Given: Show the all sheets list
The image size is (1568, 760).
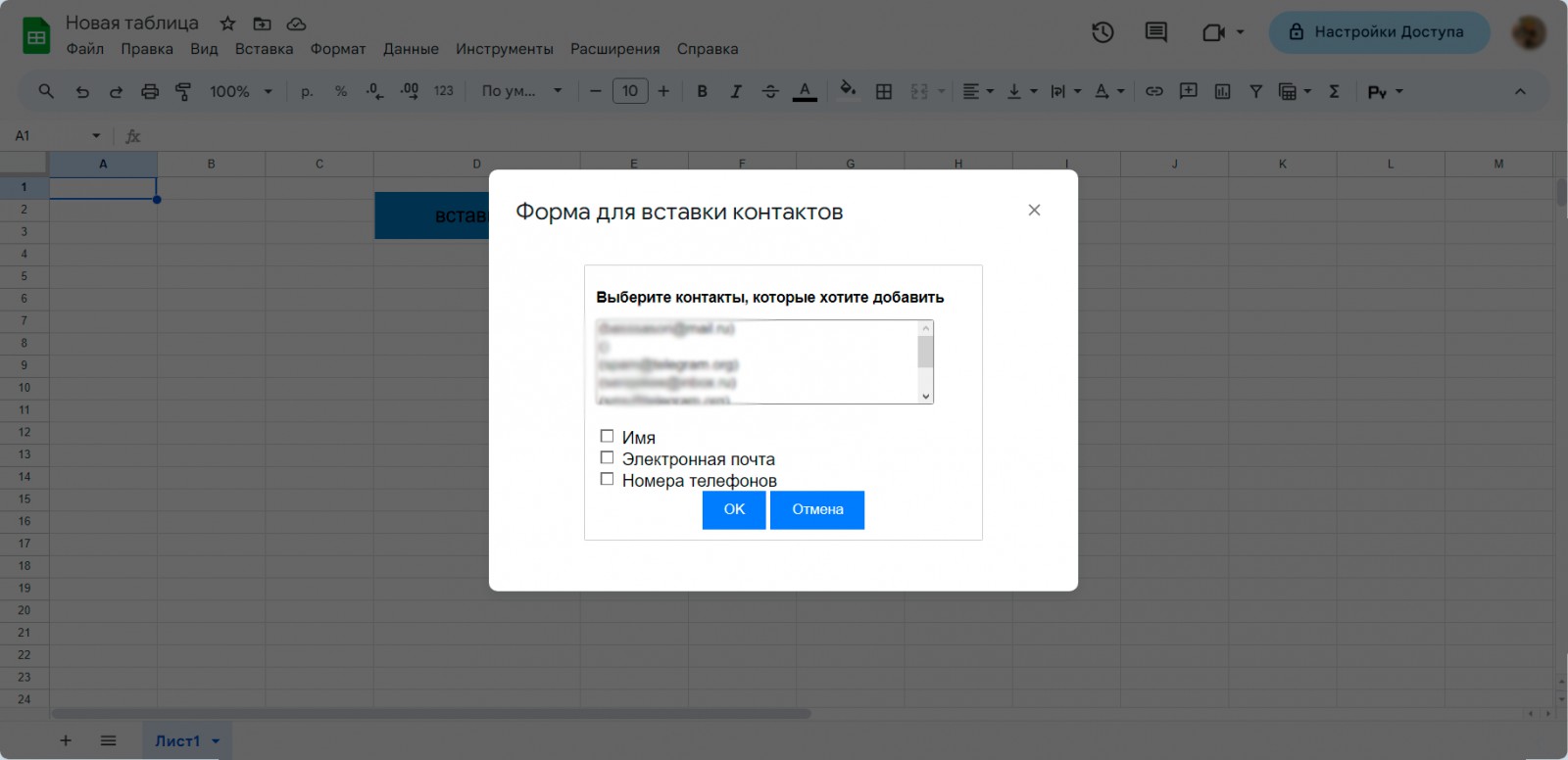Looking at the screenshot, I should pos(109,741).
